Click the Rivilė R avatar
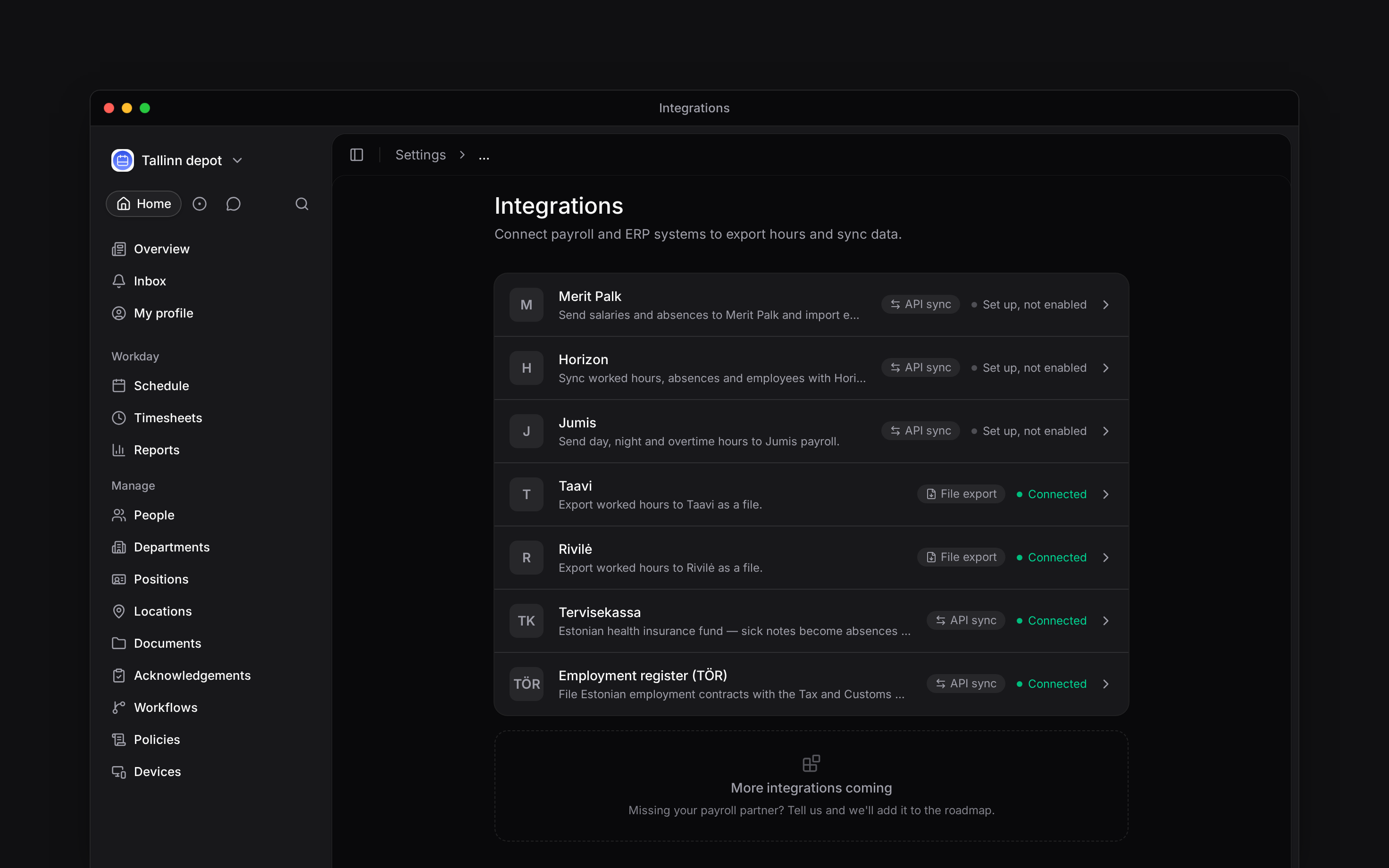Screen dimensions: 1389x868 [x=527, y=558]
